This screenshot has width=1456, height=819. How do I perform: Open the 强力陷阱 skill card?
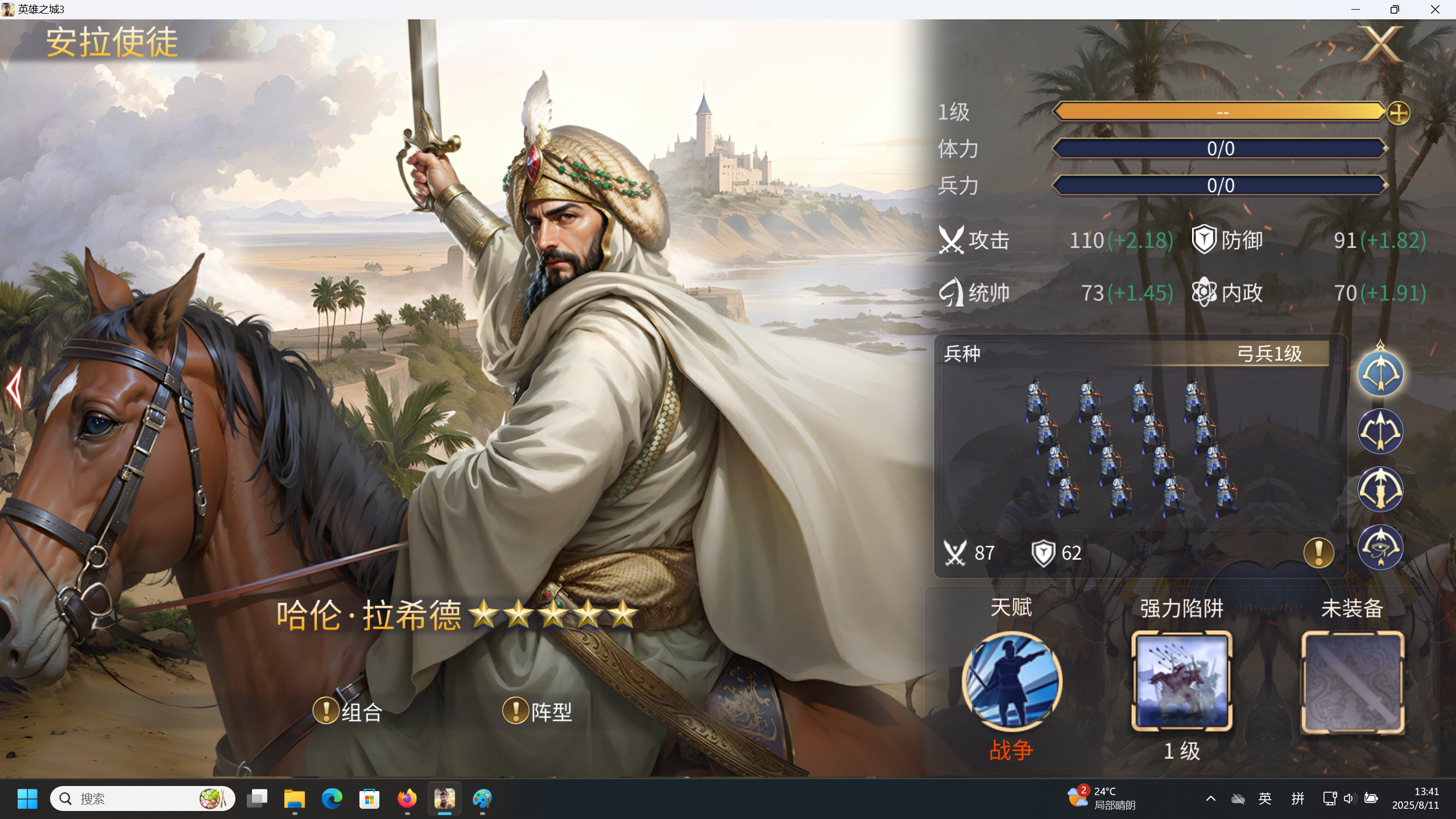click(1182, 681)
